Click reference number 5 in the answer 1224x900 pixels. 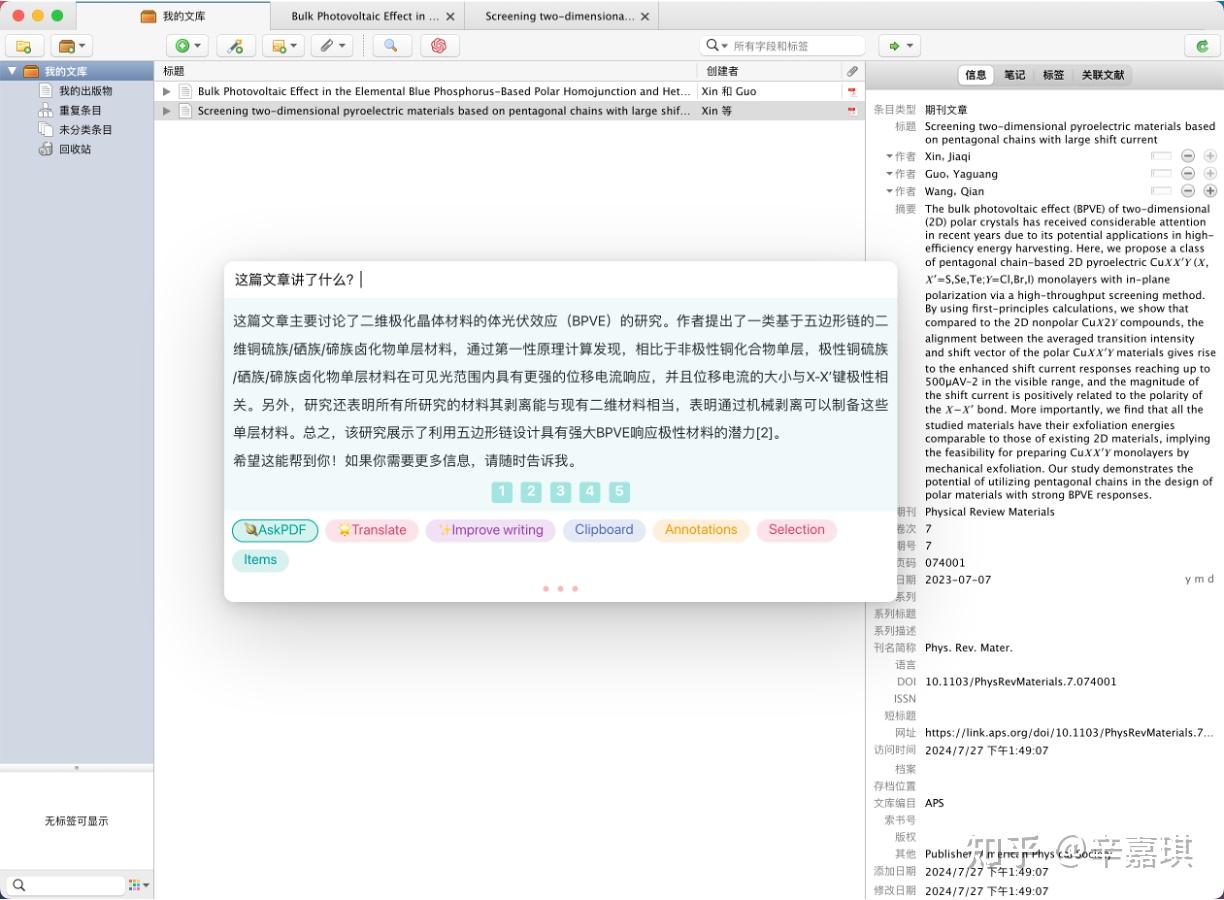tap(620, 492)
